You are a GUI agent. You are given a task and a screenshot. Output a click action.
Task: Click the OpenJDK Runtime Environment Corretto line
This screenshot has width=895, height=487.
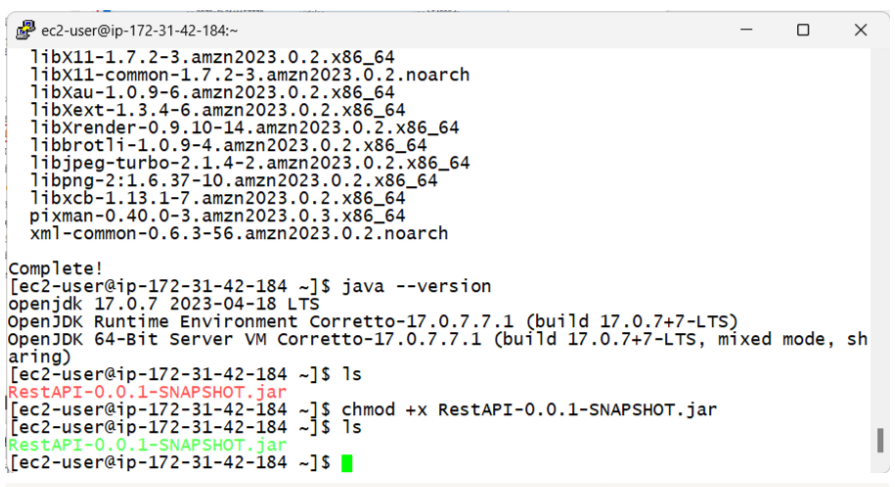click(373, 321)
